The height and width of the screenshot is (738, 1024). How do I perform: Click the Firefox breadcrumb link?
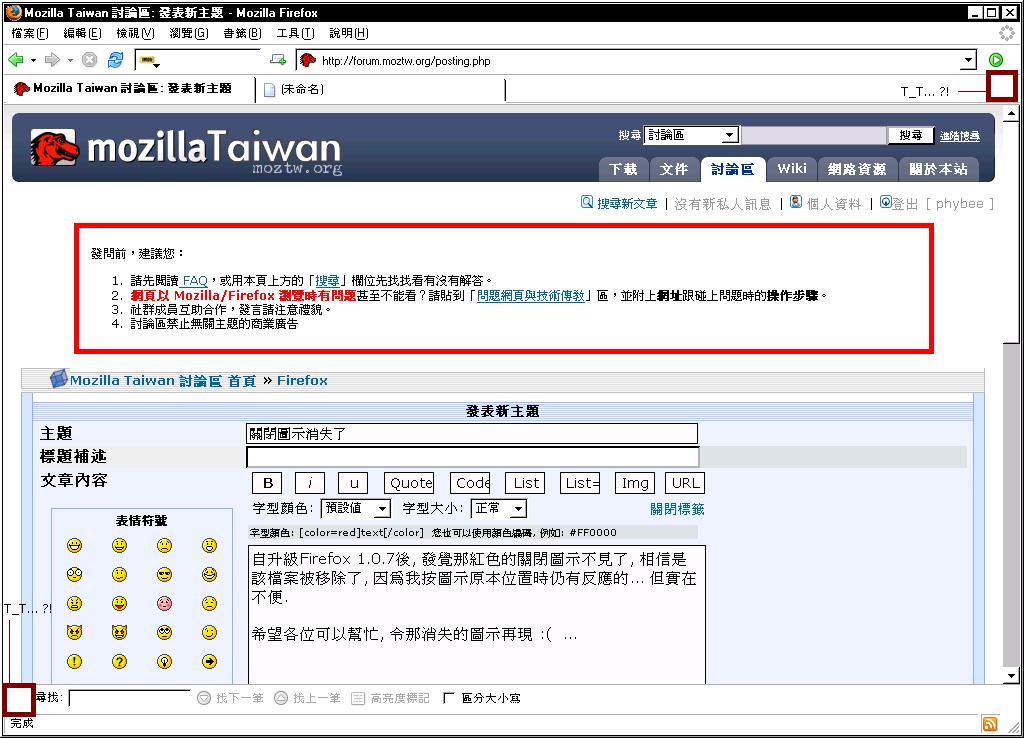point(302,380)
